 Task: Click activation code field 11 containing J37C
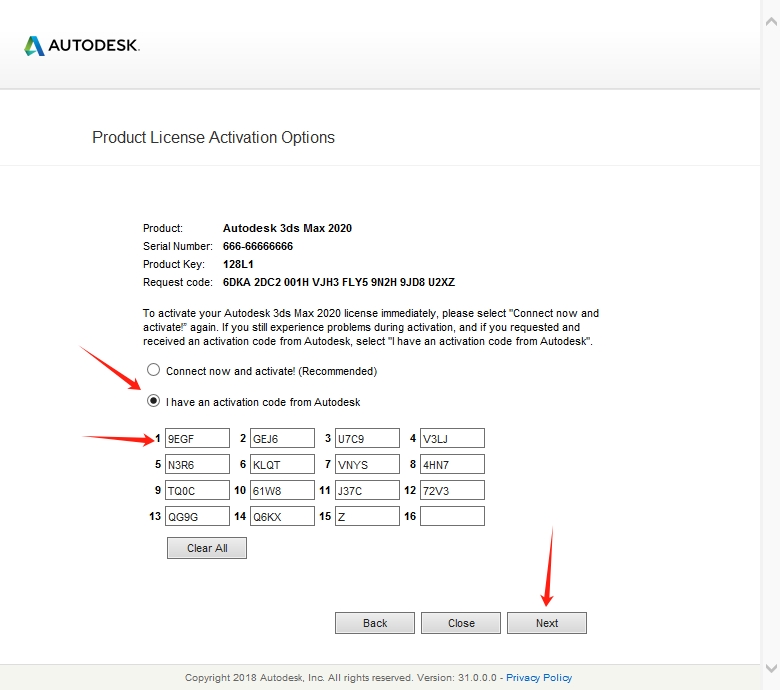(367, 490)
